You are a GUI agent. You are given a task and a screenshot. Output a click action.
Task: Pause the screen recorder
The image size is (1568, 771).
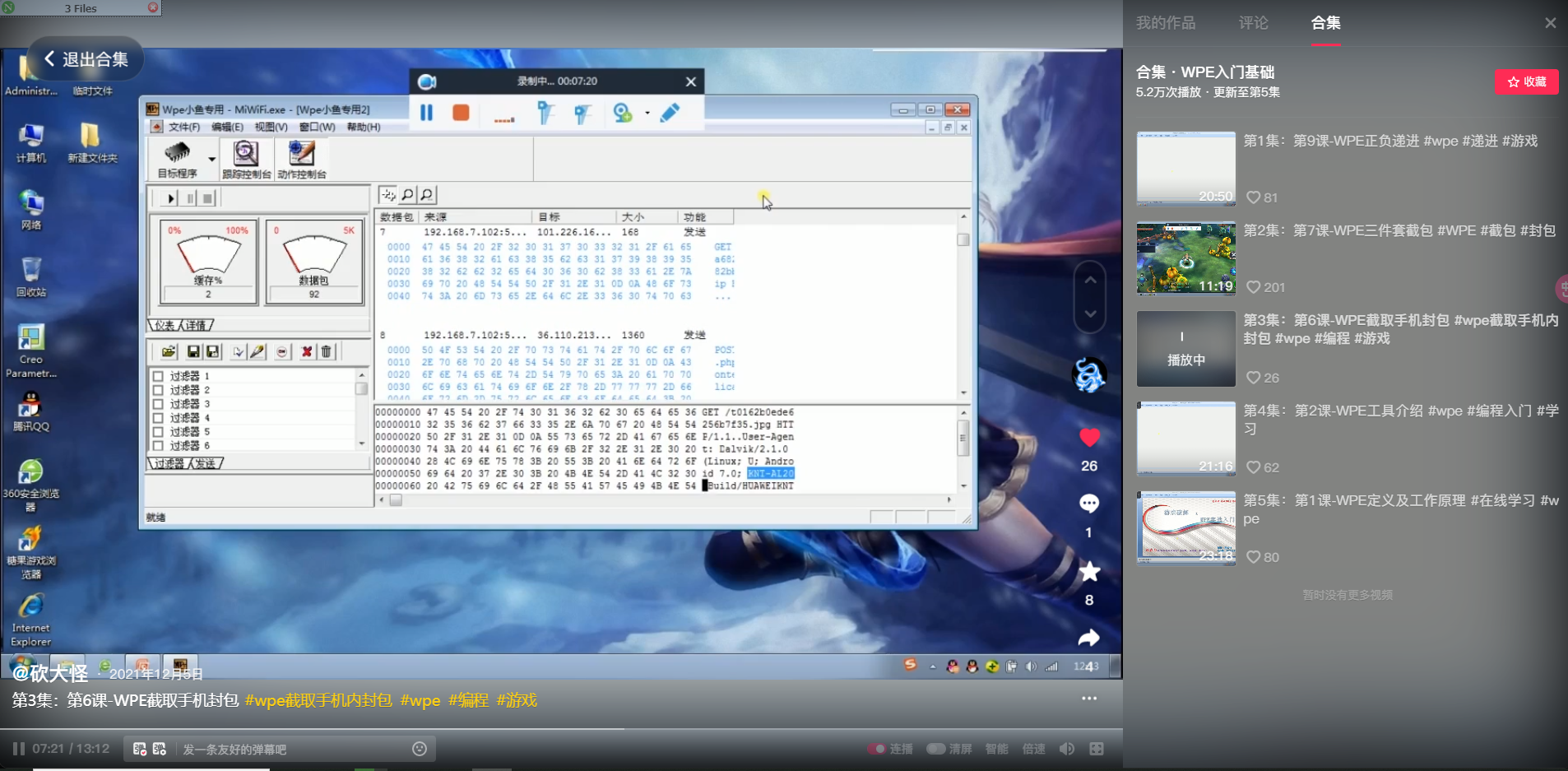[x=426, y=113]
